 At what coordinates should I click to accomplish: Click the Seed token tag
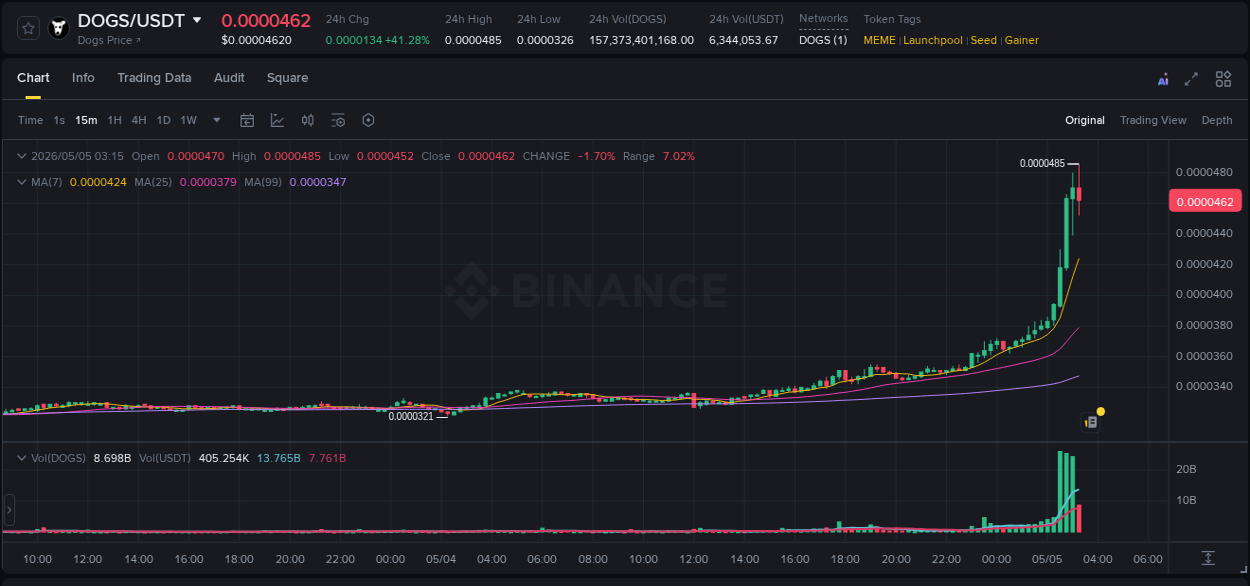click(x=983, y=40)
